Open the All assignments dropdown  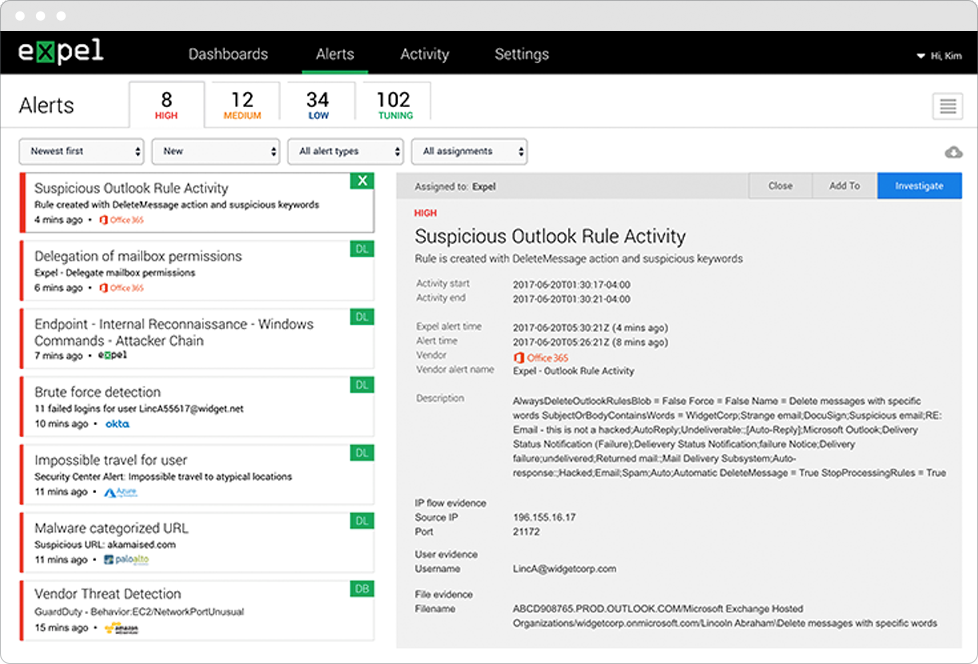pyautogui.click(x=469, y=152)
